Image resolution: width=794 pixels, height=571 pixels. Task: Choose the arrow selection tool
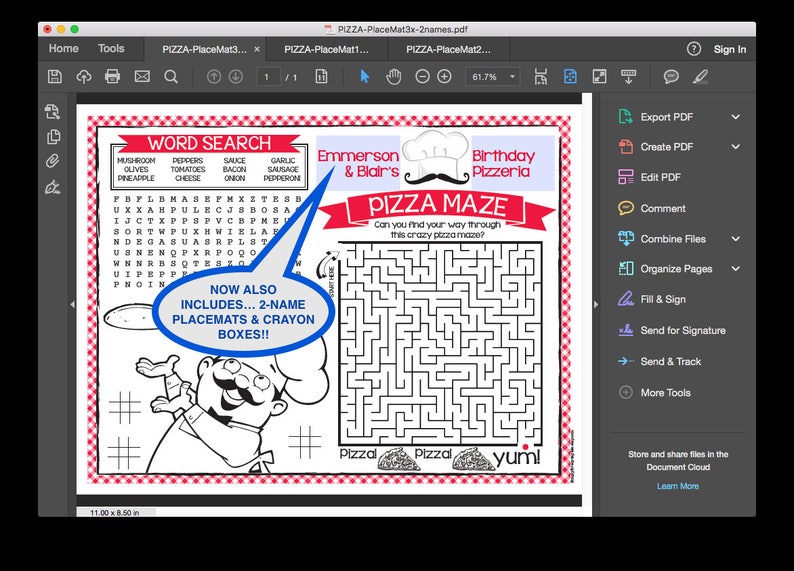click(x=365, y=76)
